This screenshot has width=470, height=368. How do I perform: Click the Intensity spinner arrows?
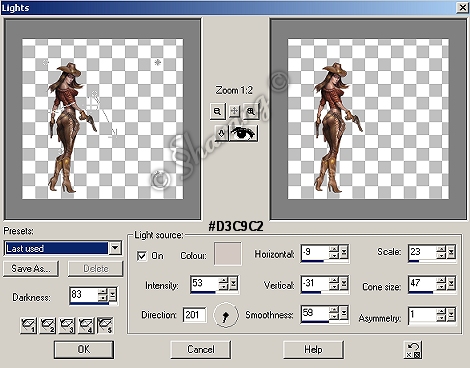[x=224, y=284]
